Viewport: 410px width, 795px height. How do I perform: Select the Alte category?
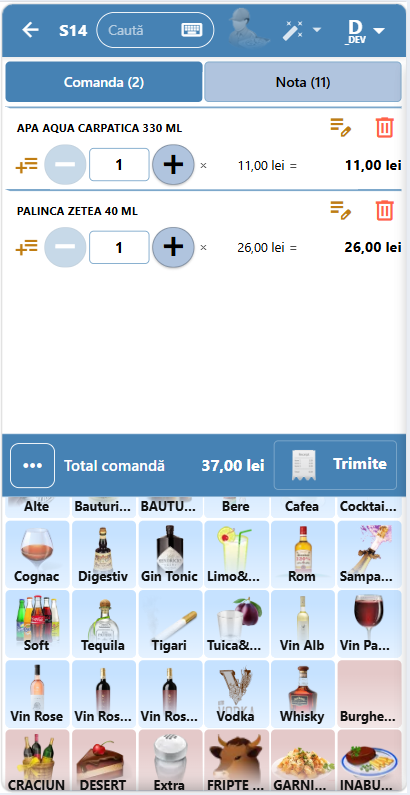[37, 507]
